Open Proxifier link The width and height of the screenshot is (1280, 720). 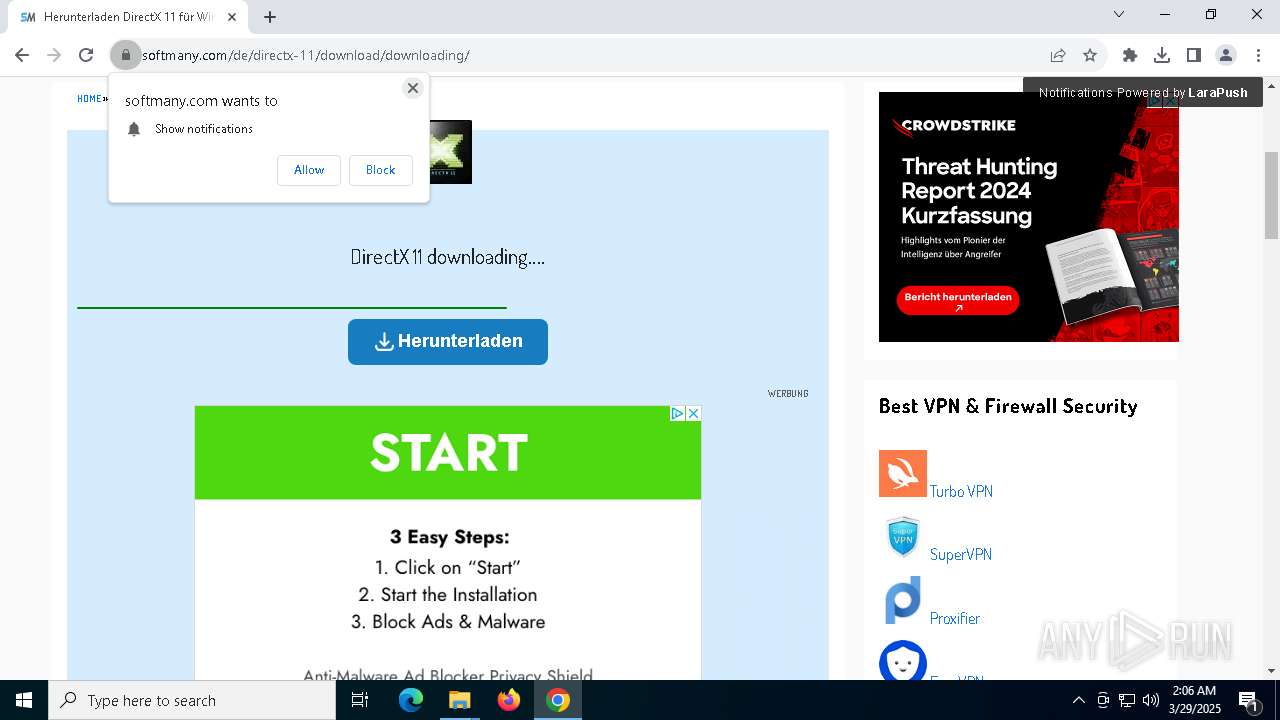pos(955,618)
